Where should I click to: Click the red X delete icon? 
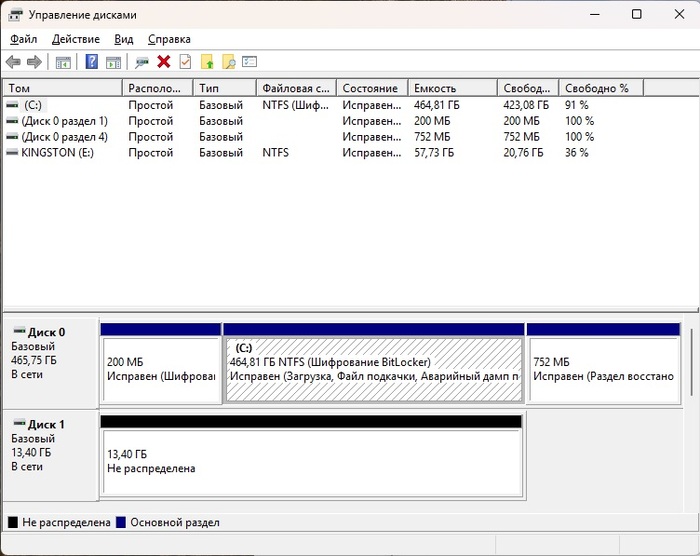tap(164, 62)
